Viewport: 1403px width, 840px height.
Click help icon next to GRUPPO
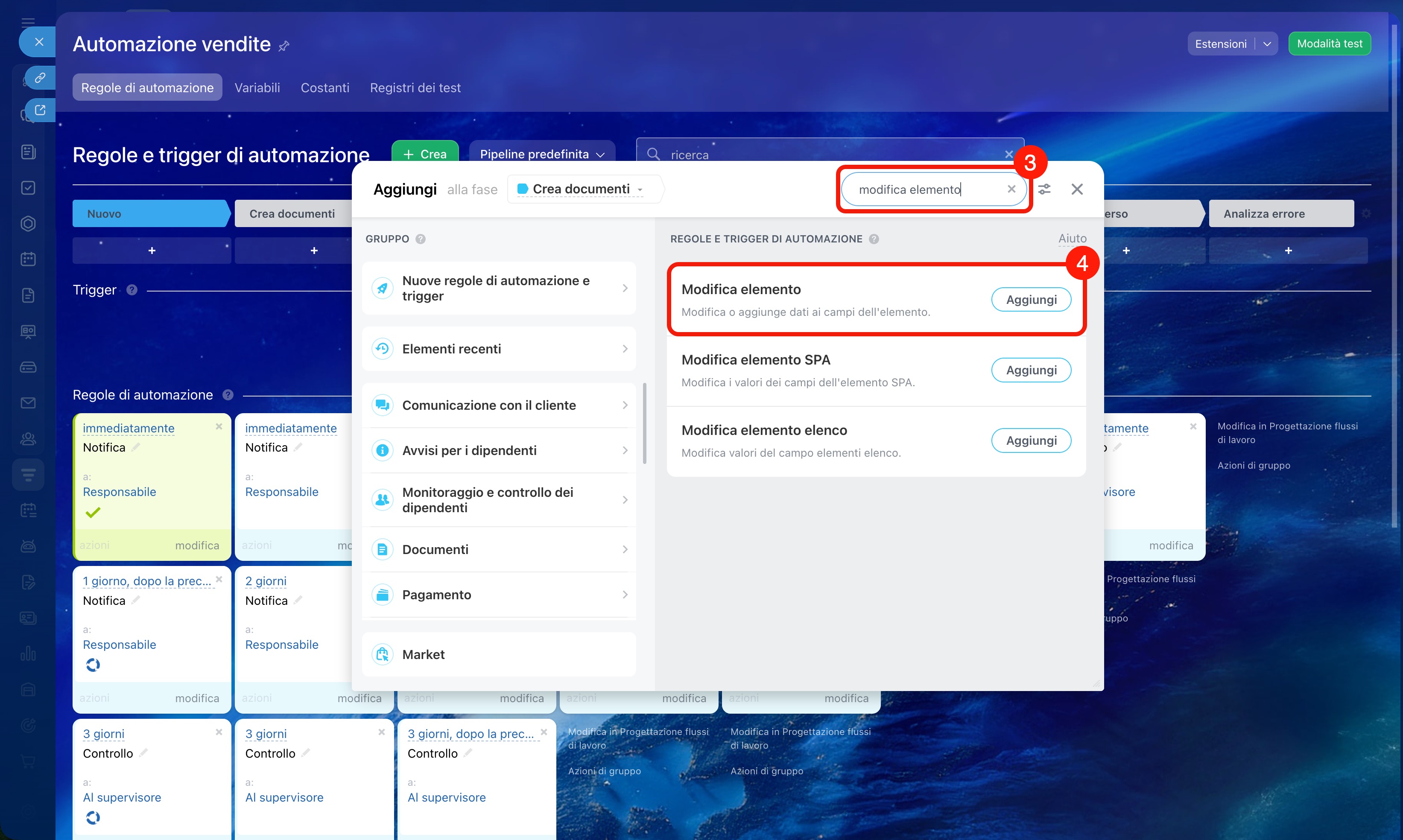pyautogui.click(x=420, y=239)
